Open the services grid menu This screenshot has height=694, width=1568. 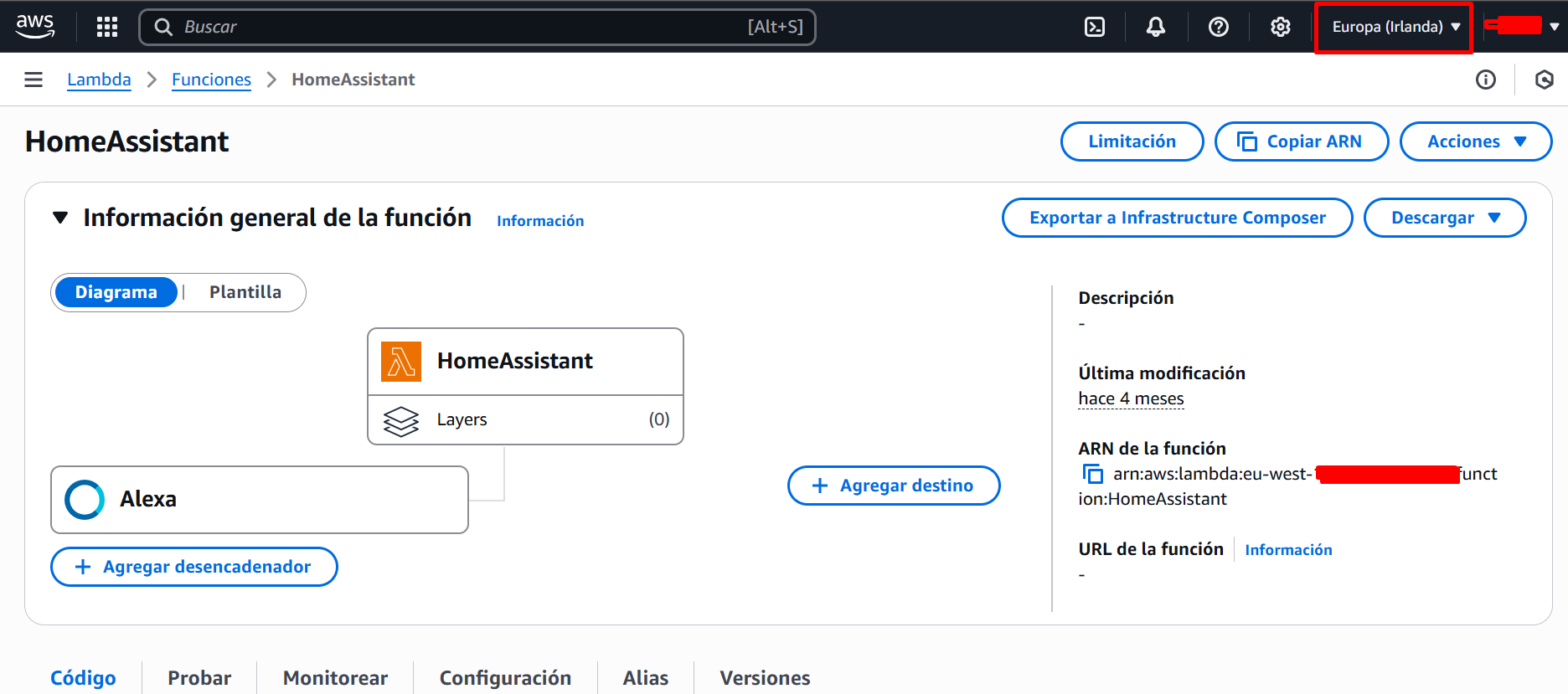point(107,27)
